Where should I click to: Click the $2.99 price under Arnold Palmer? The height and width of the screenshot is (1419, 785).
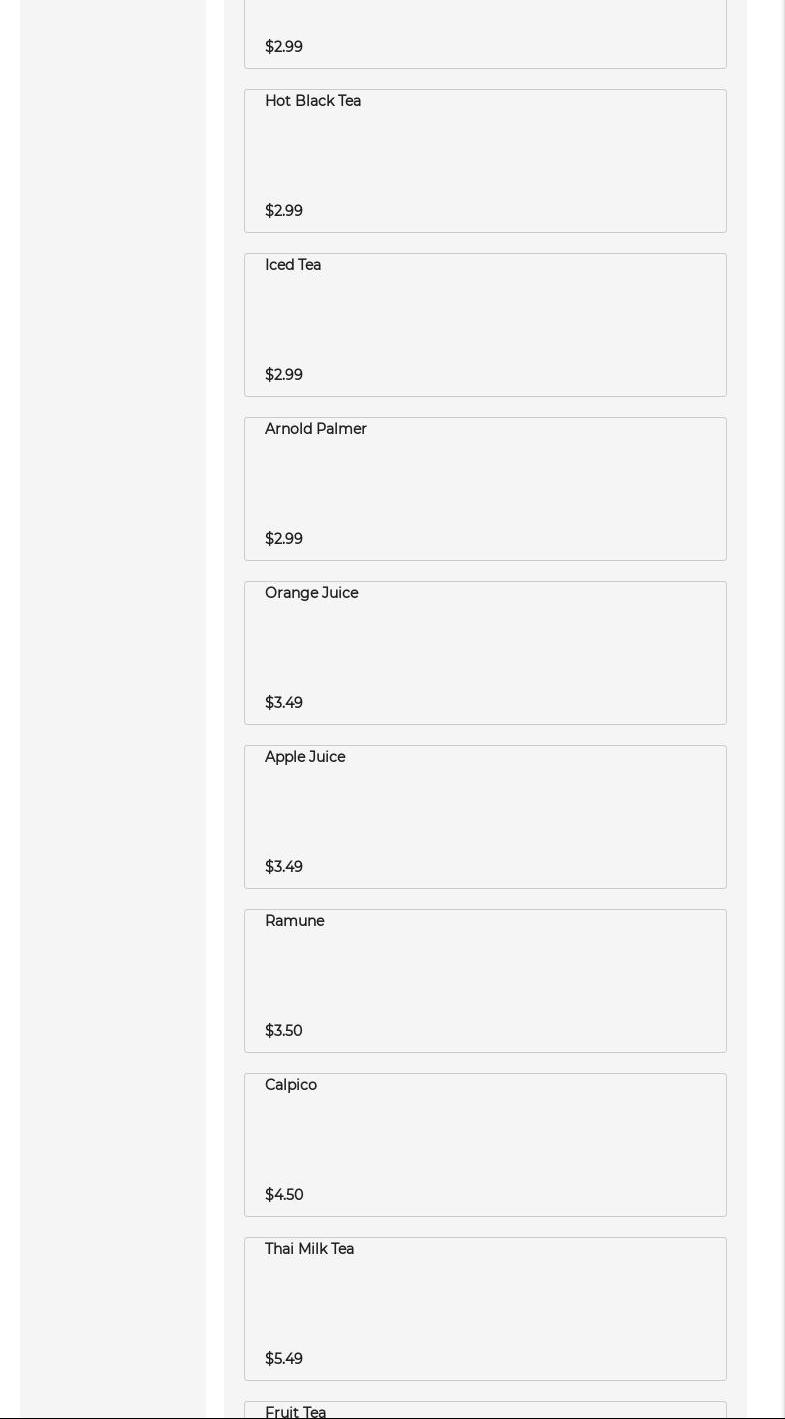pos(284,539)
